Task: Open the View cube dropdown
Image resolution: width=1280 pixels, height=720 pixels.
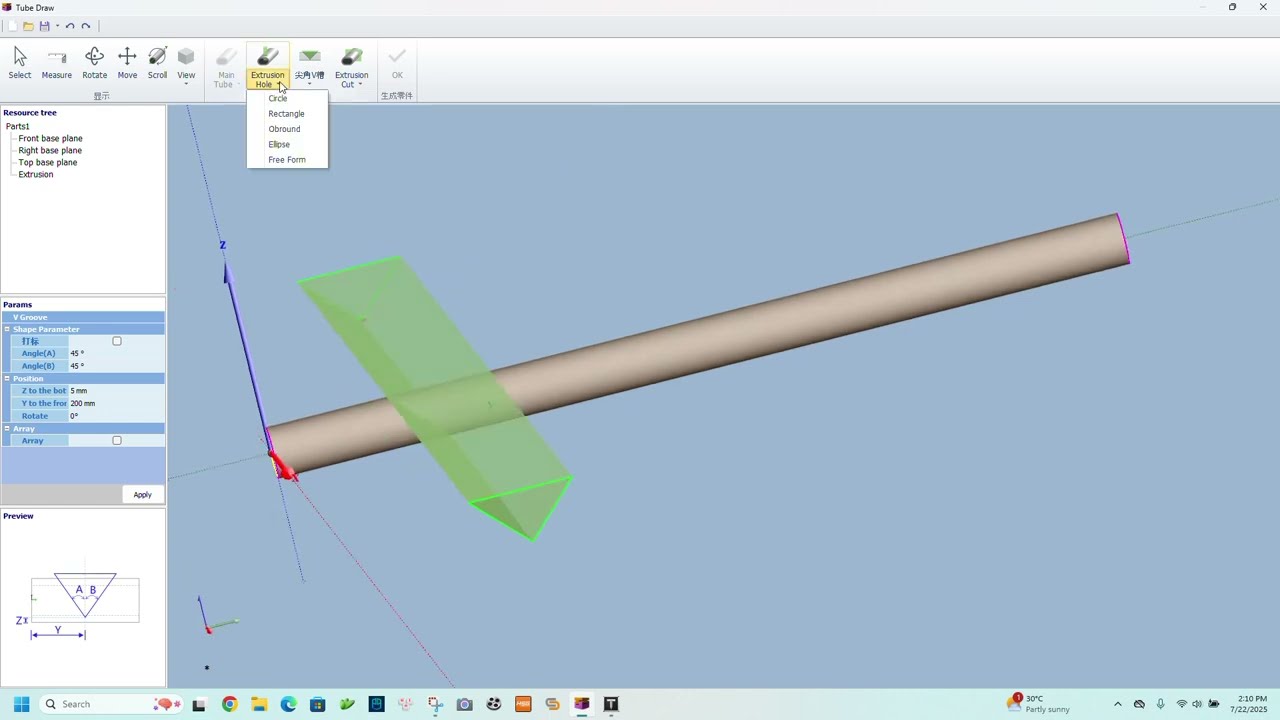Action: coord(186,66)
